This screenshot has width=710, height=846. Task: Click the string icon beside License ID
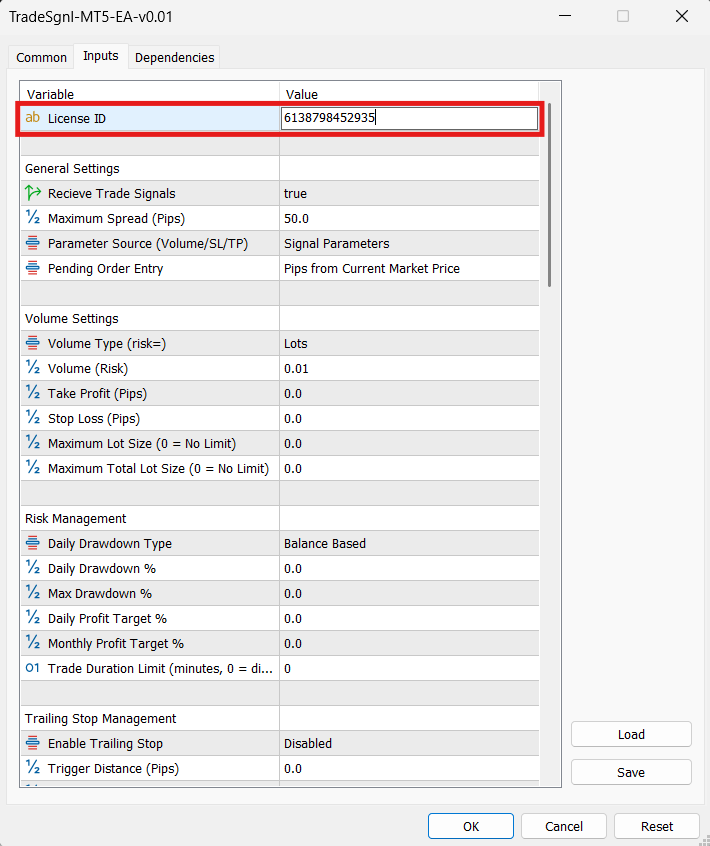[x=32, y=118]
